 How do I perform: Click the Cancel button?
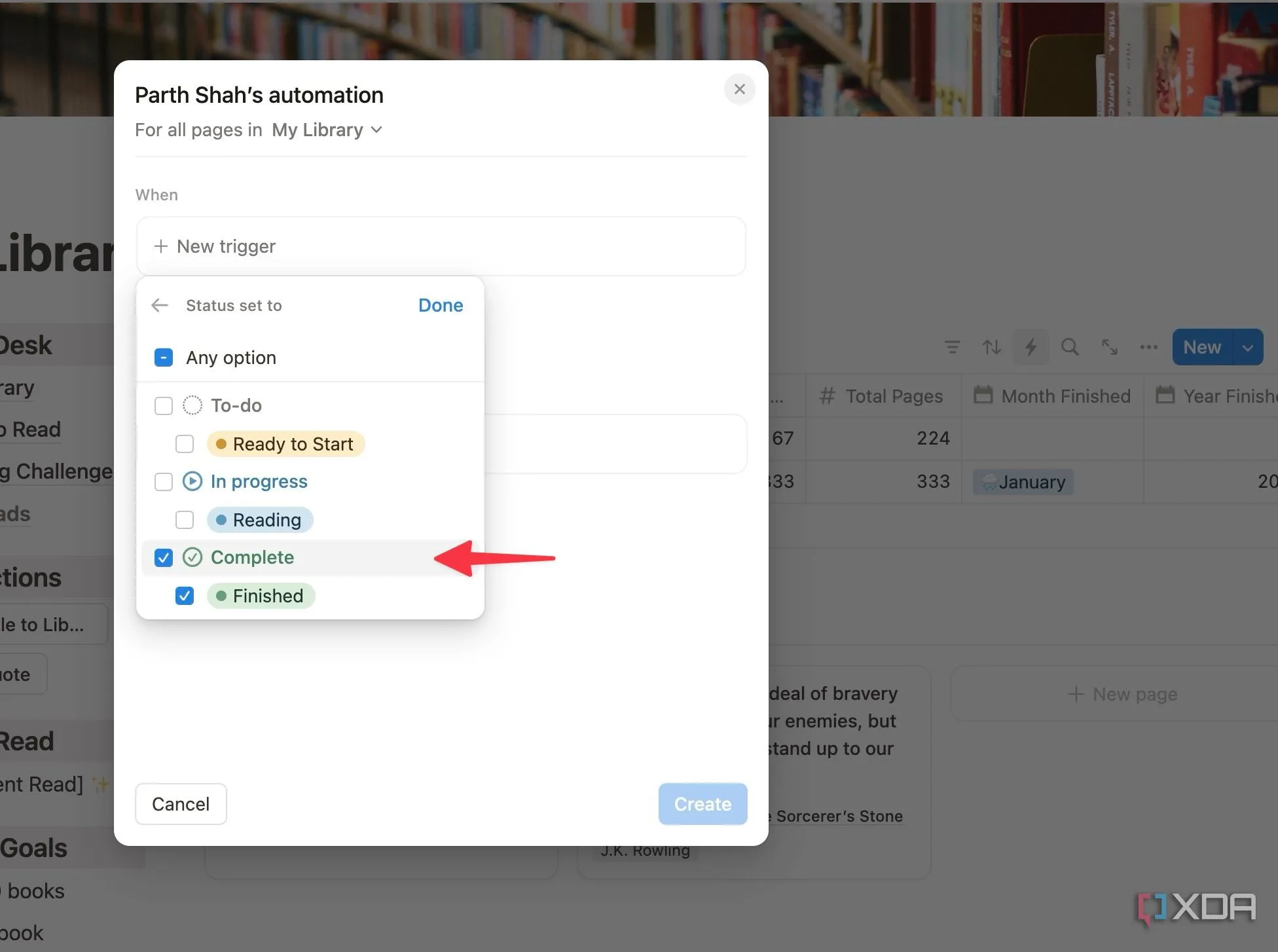point(181,804)
